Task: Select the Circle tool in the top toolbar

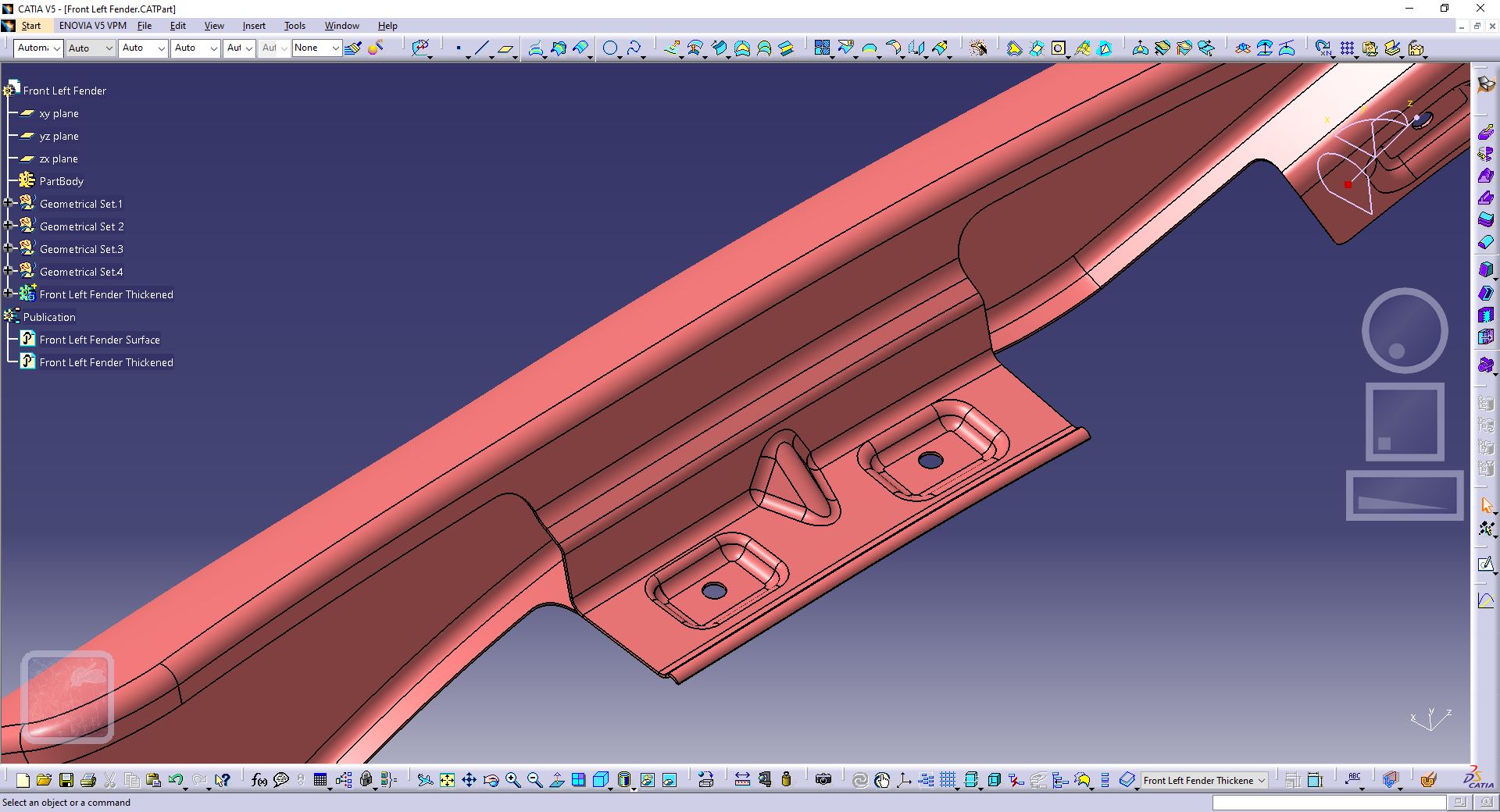Action: point(610,48)
